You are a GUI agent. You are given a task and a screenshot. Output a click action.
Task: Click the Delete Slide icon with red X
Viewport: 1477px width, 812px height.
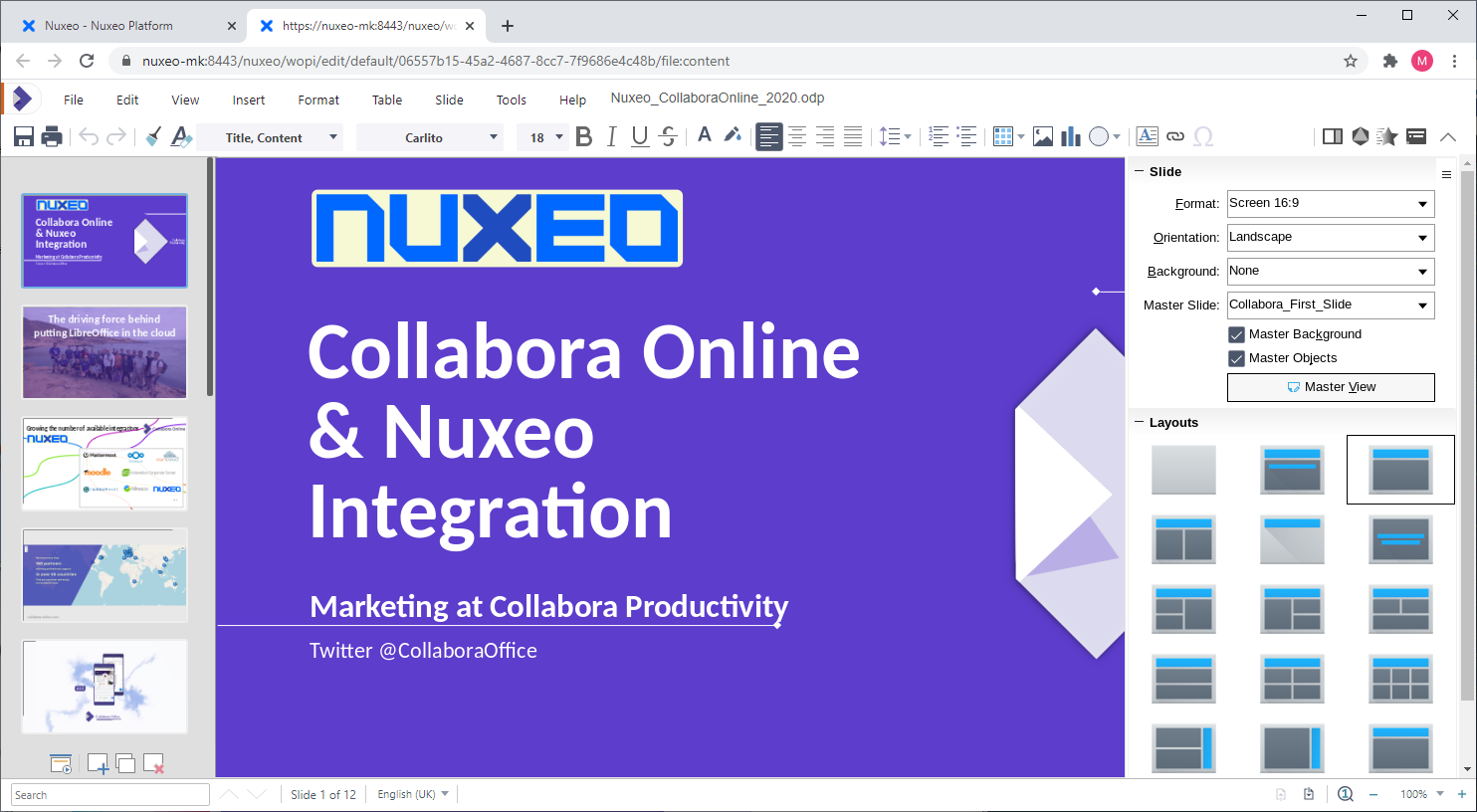click(x=153, y=764)
